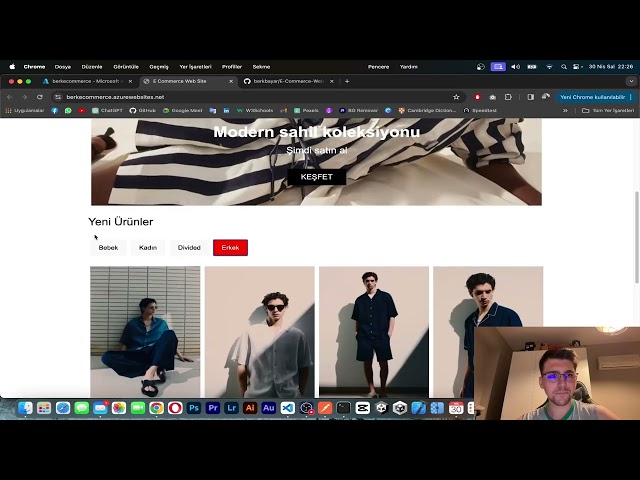Screen dimensions: 640x480
Task: Go back with the browser back arrow
Action: tap(9, 97)
